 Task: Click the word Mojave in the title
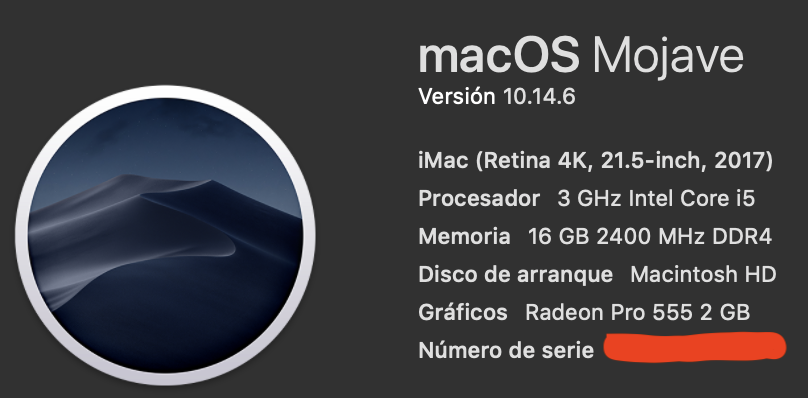(x=668, y=59)
